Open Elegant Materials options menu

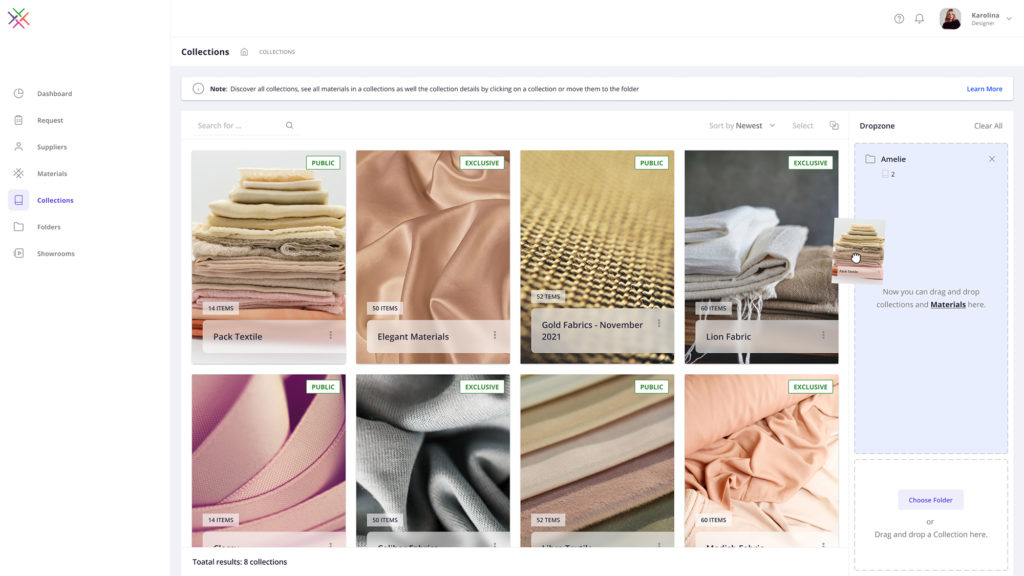click(x=494, y=335)
